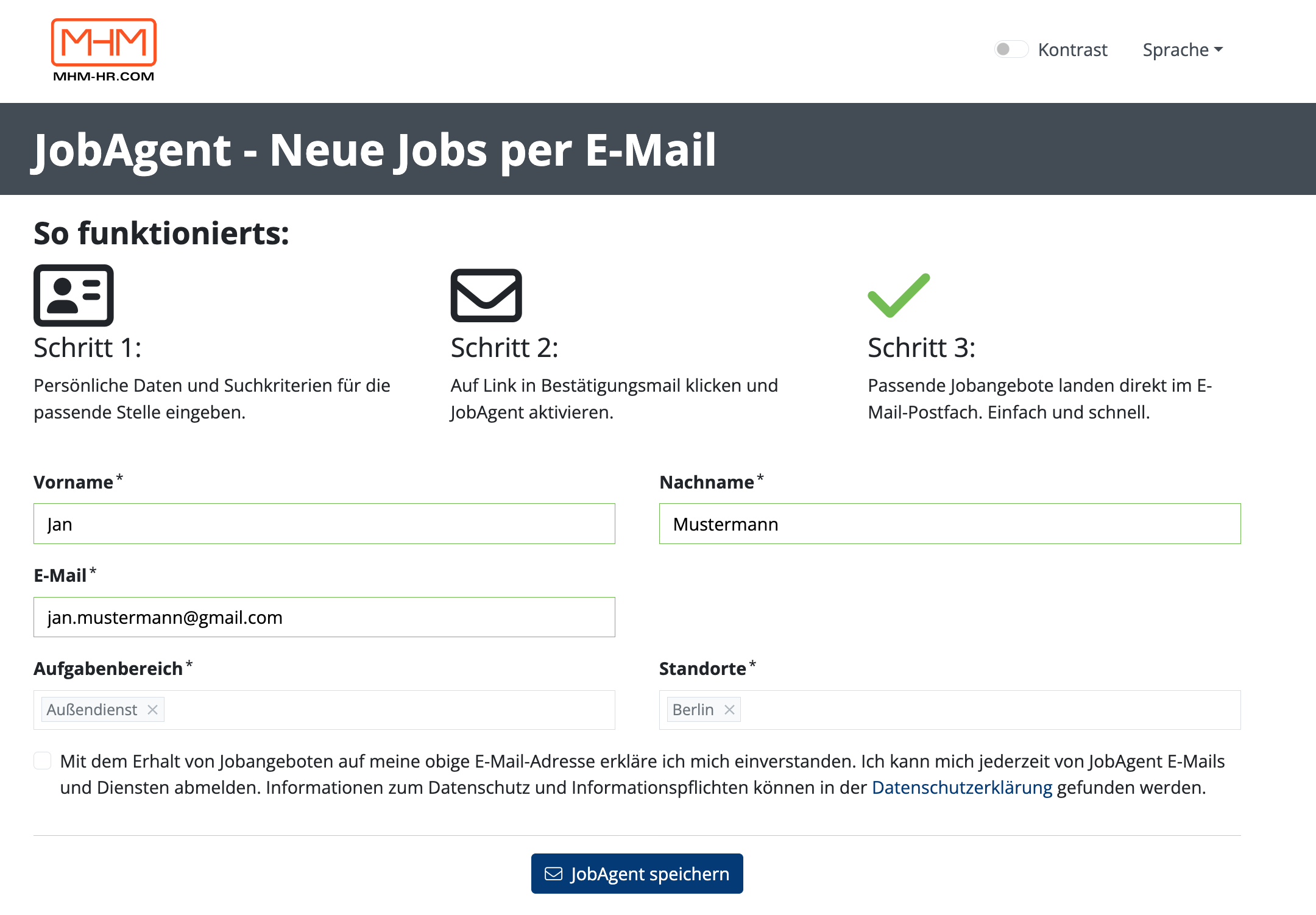
Task: Click the Sprache dropdown caret arrow
Action: (1219, 50)
